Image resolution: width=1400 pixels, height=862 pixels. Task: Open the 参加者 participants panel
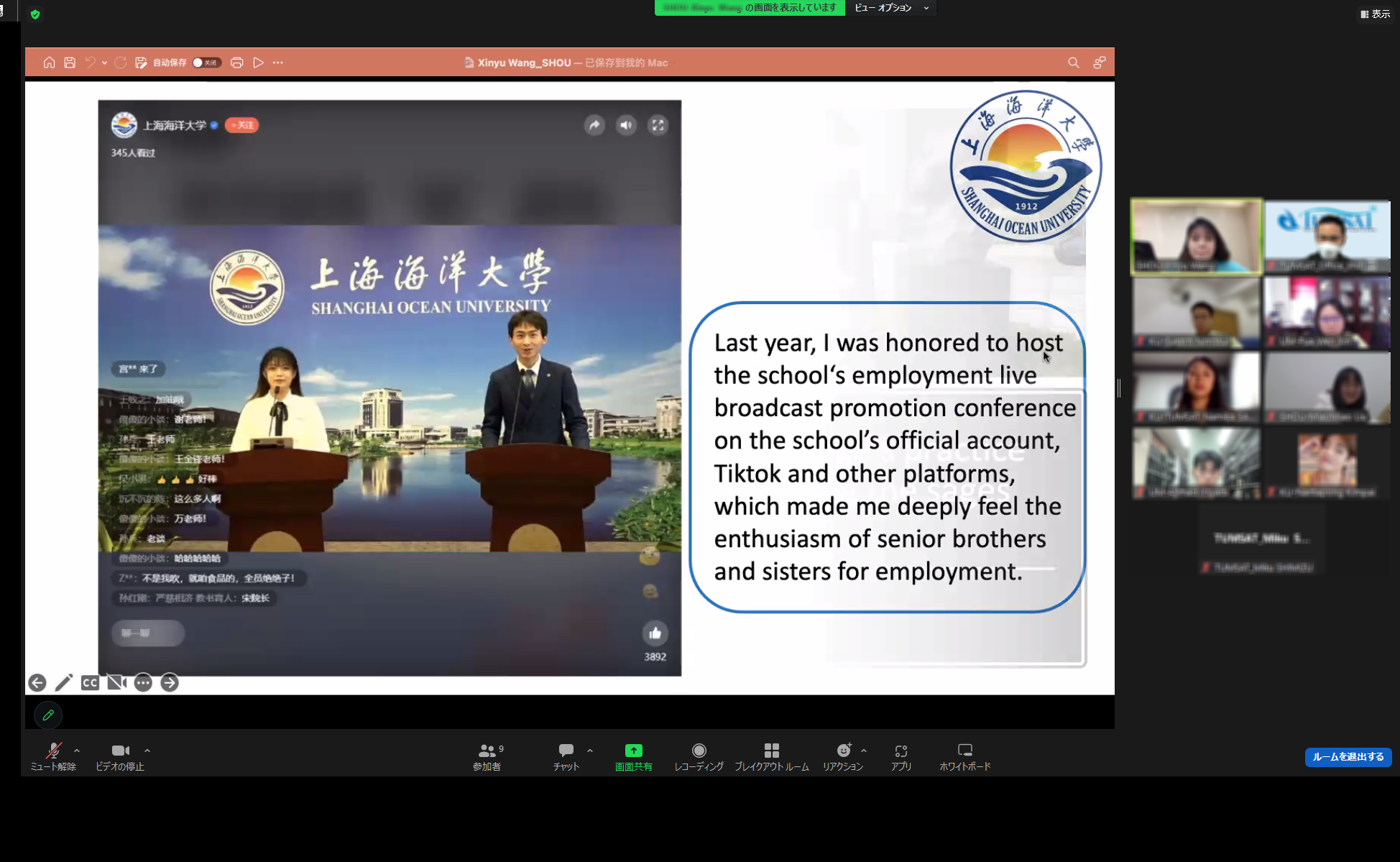487,757
